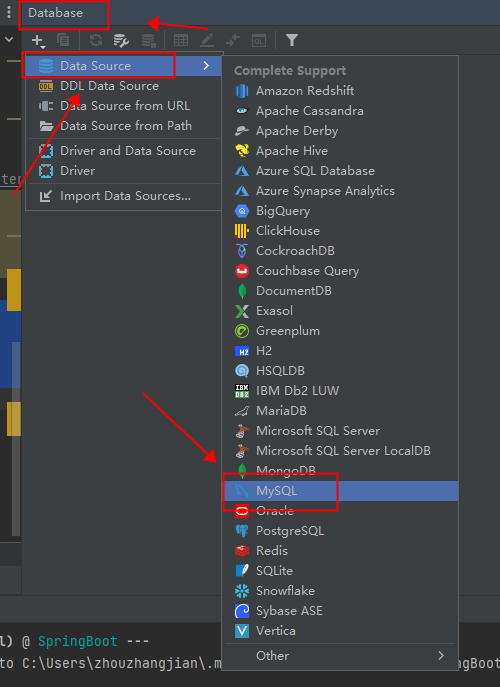Open Data Source Properties wrench icon
500x687 pixels.
[x=121, y=40]
